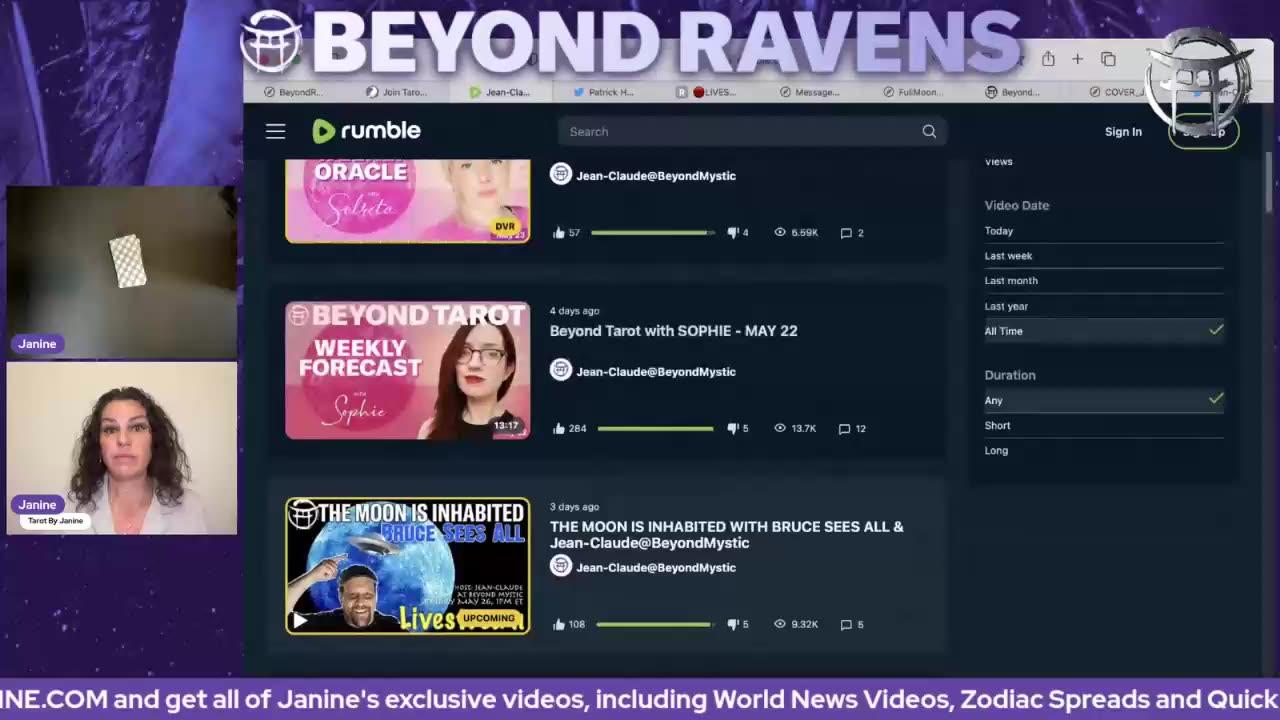Open the comments icon with 2 comments

pyautogui.click(x=846, y=233)
